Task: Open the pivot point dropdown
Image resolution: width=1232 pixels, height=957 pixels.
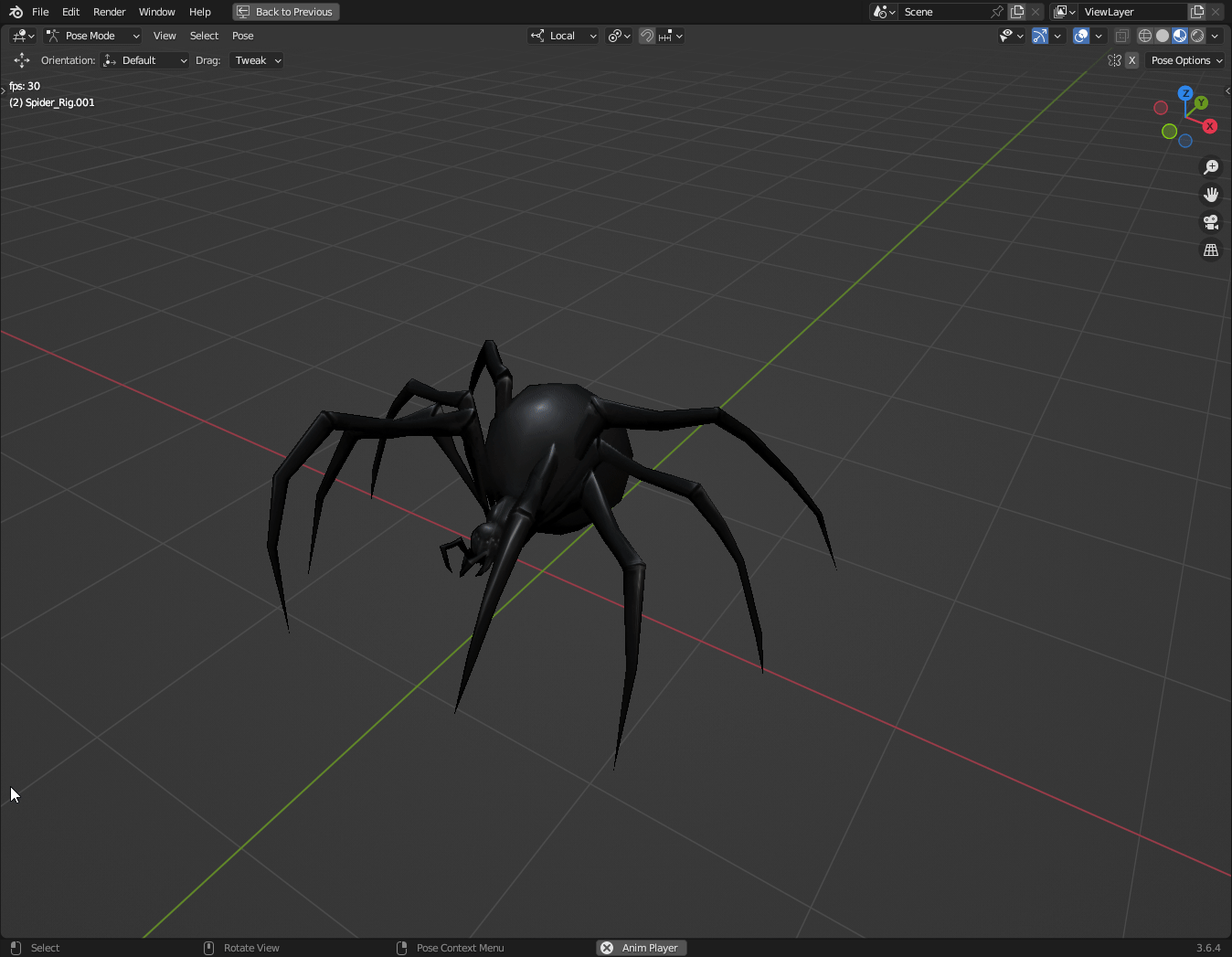Action: click(x=619, y=36)
